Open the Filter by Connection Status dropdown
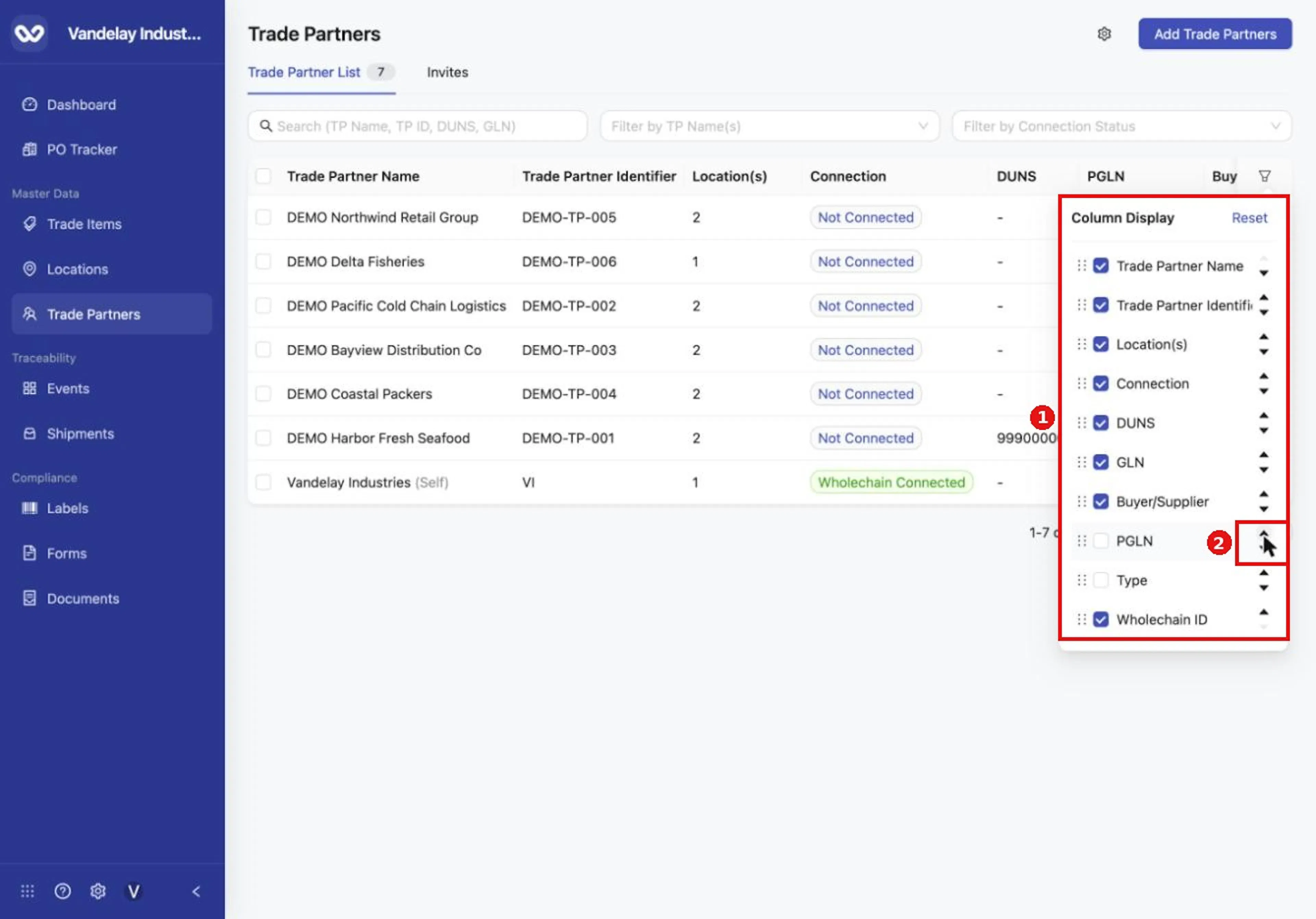This screenshot has height=919, width=1316. coord(1121,126)
